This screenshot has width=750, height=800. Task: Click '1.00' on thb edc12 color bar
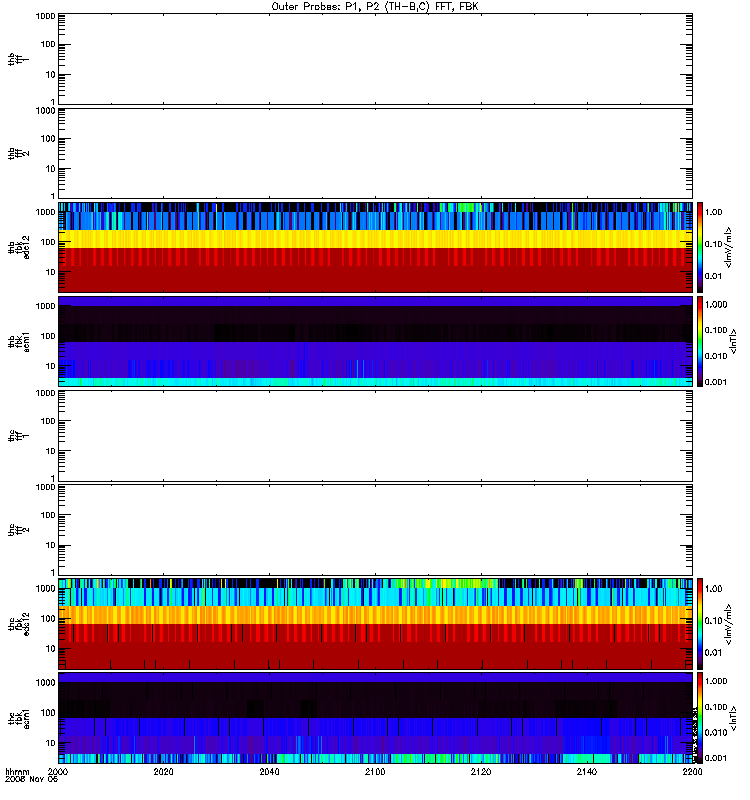(714, 212)
